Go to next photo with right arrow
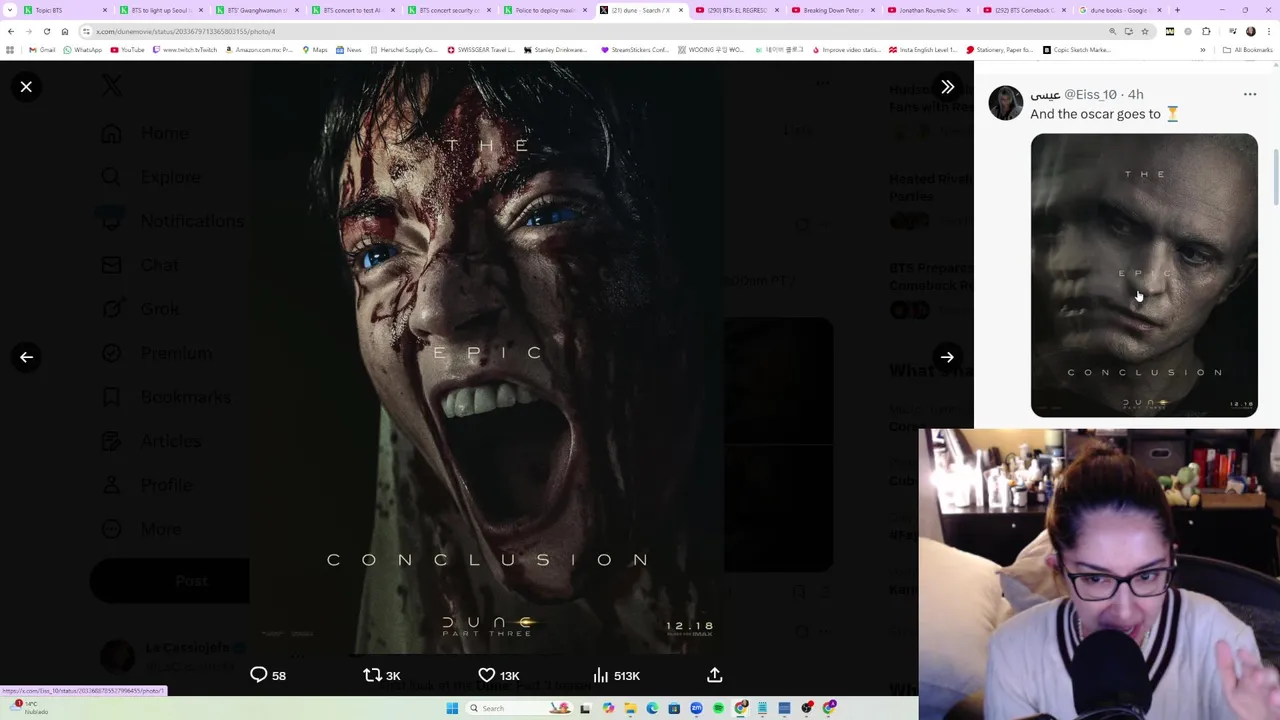The width and height of the screenshot is (1280, 720). [x=947, y=357]
